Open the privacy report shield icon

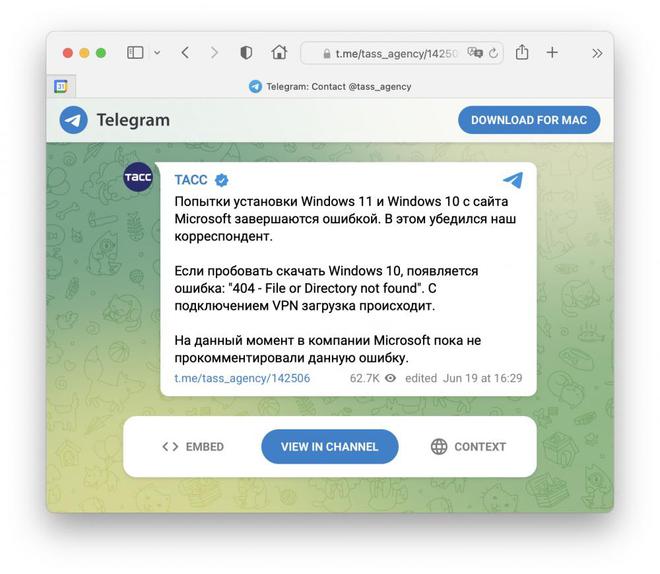pyautogui.click(x=246, y=53)
